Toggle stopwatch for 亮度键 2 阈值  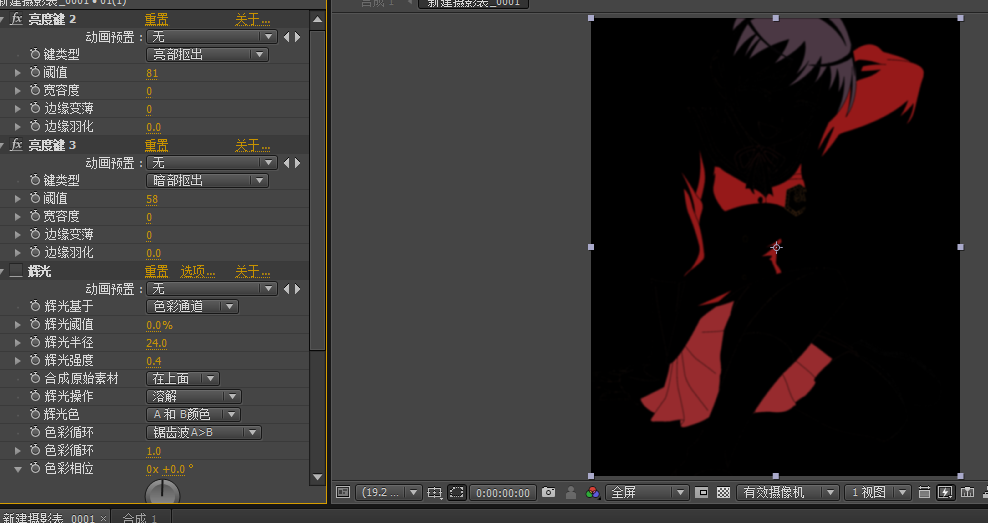click(x=35, y=73)
